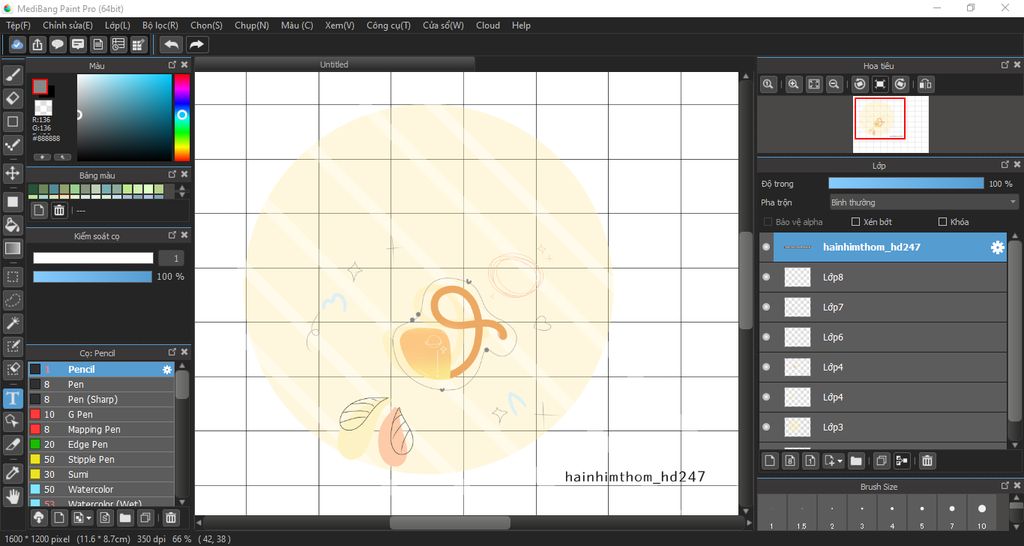Select the Eyedropper tool
Viewport: 1024px width, 546px height.
(12, 473)
